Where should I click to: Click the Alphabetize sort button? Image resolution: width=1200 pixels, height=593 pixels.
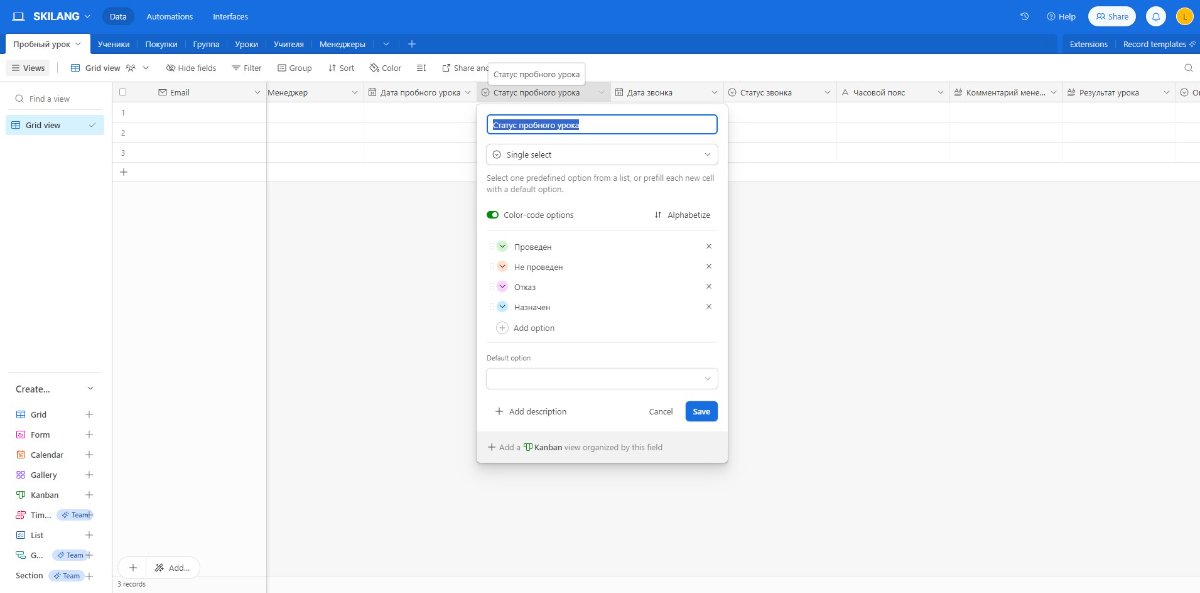[x=682, y=215]
